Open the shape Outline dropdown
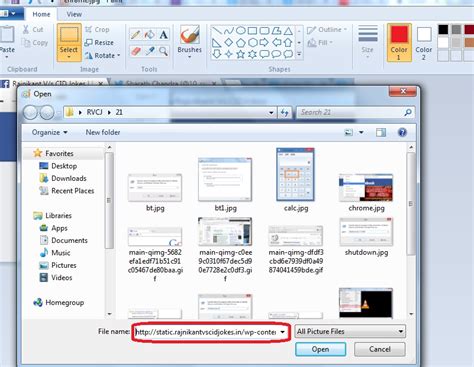The width and height of the screenshot is (474, 367). [327, 30]
